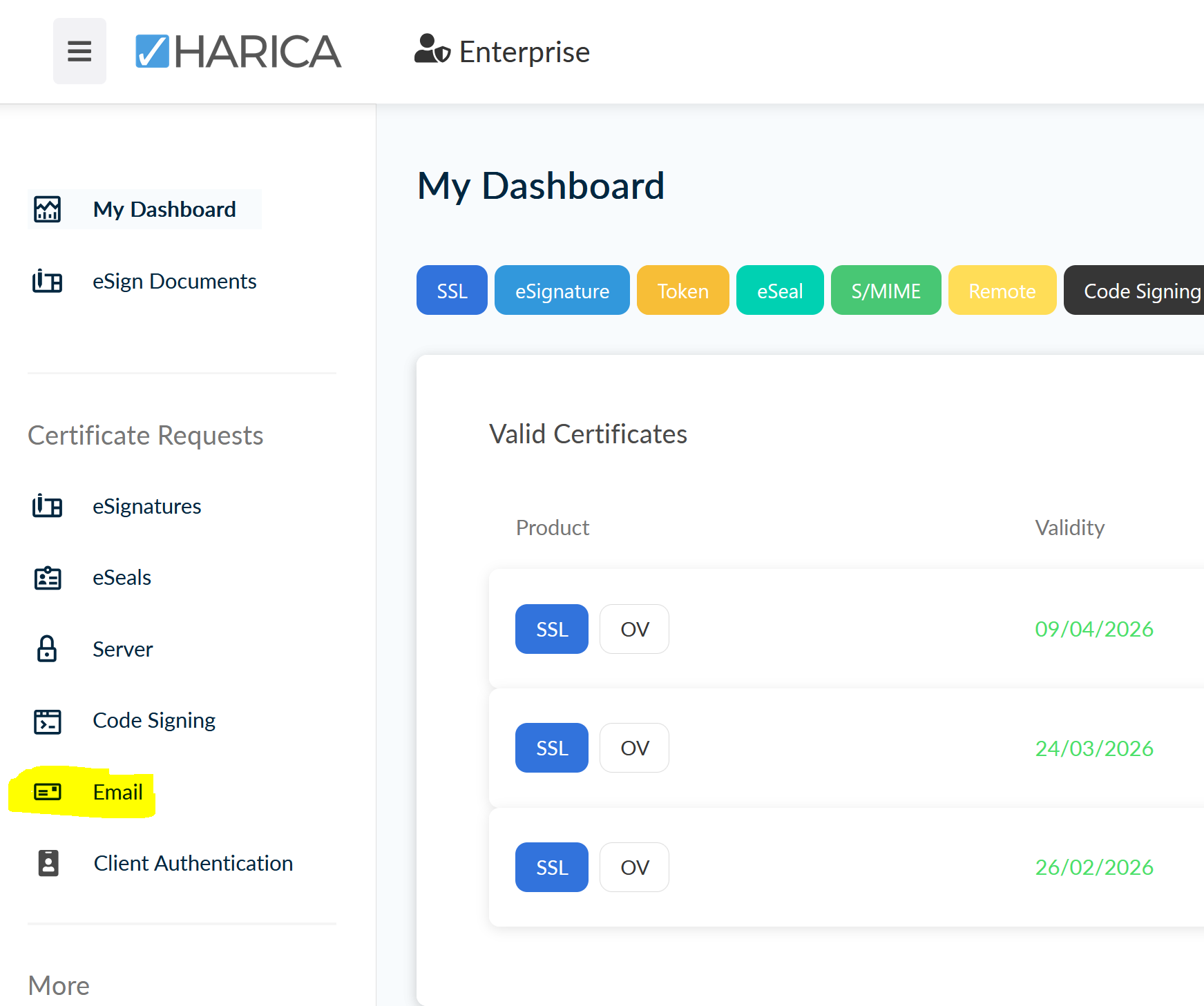Click SSL badge for certificate expiring 24/03/2026
1204x1006 pixels.
552,748
